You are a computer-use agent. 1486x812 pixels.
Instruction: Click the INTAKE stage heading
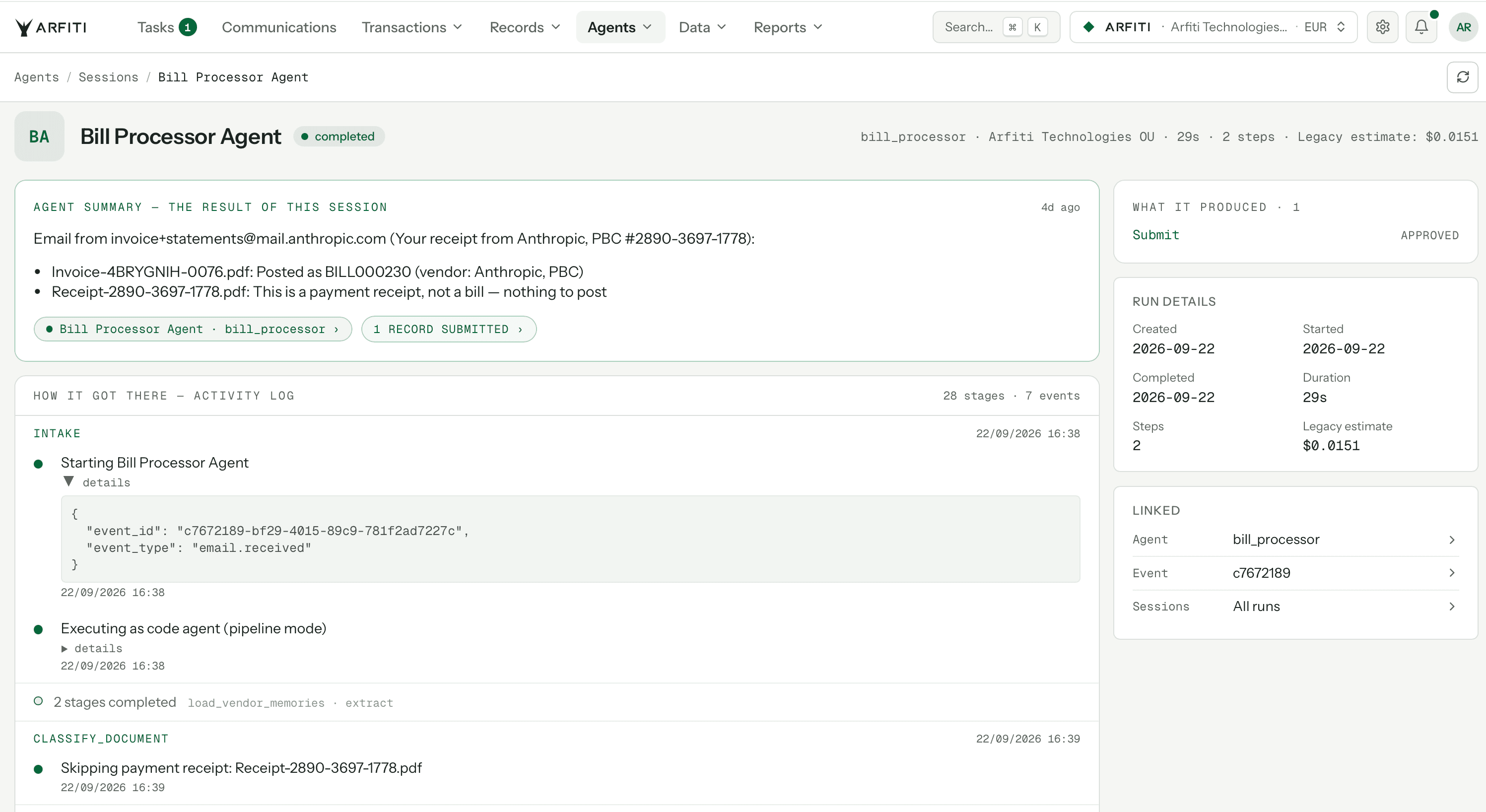click(x=57, y=434)
